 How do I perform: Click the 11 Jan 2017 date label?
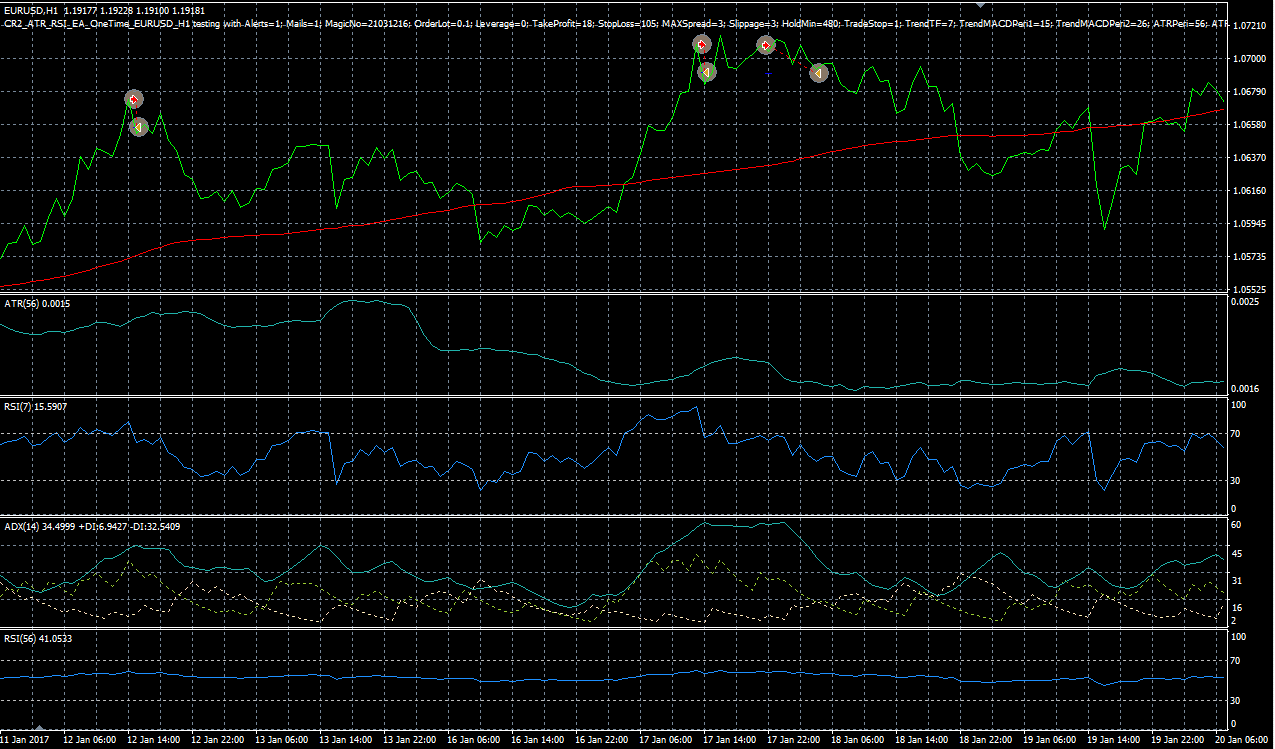tap(24, 740)
